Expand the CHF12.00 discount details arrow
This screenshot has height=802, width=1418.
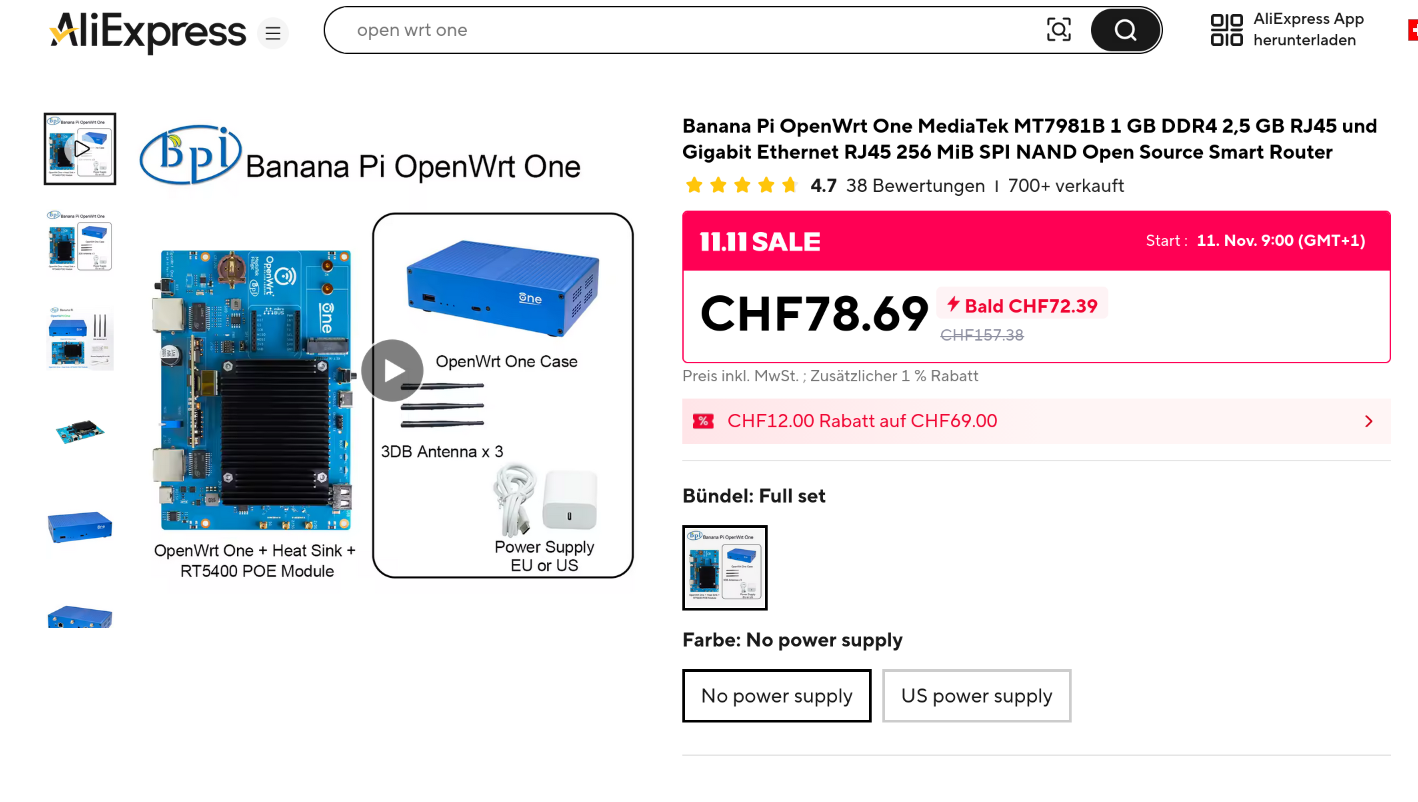[1369, 421]
